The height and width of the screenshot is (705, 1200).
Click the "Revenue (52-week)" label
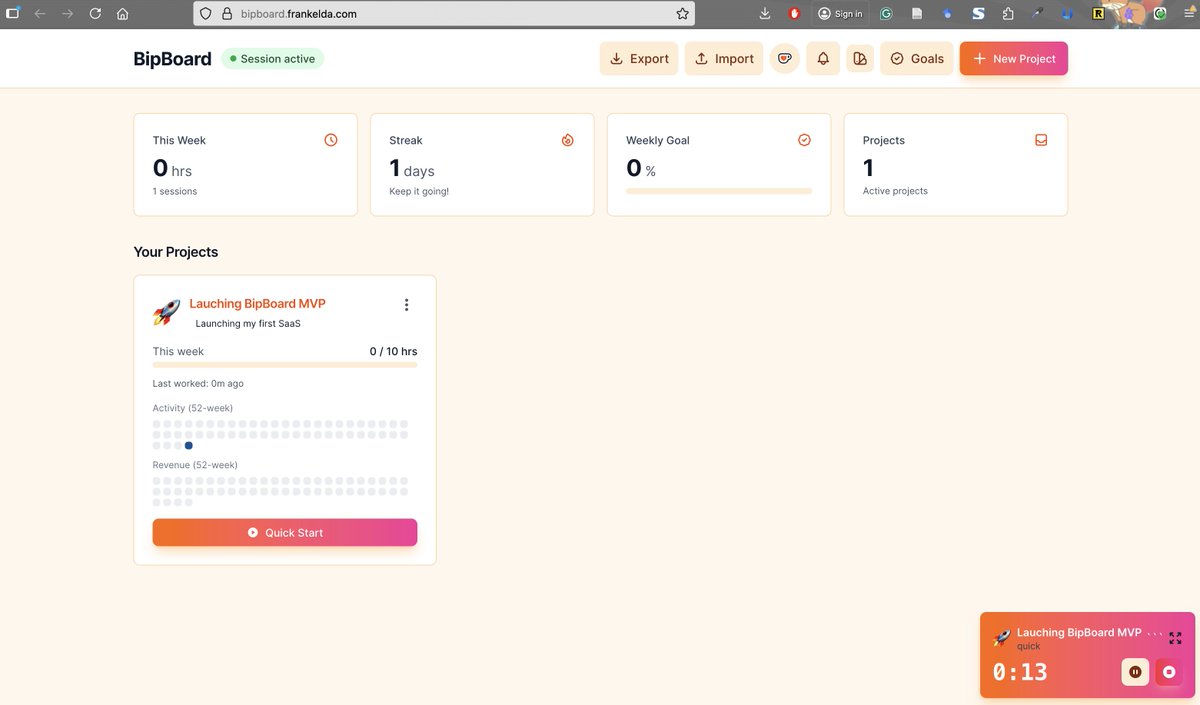pos(195,465)
